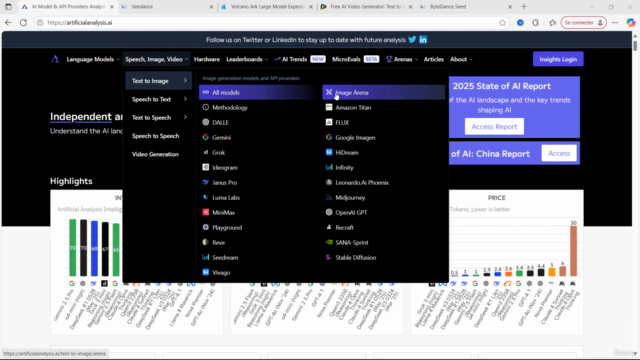The image size is (640, 360).
Task: Click the Grok model icon
Action: pos(206,152)
